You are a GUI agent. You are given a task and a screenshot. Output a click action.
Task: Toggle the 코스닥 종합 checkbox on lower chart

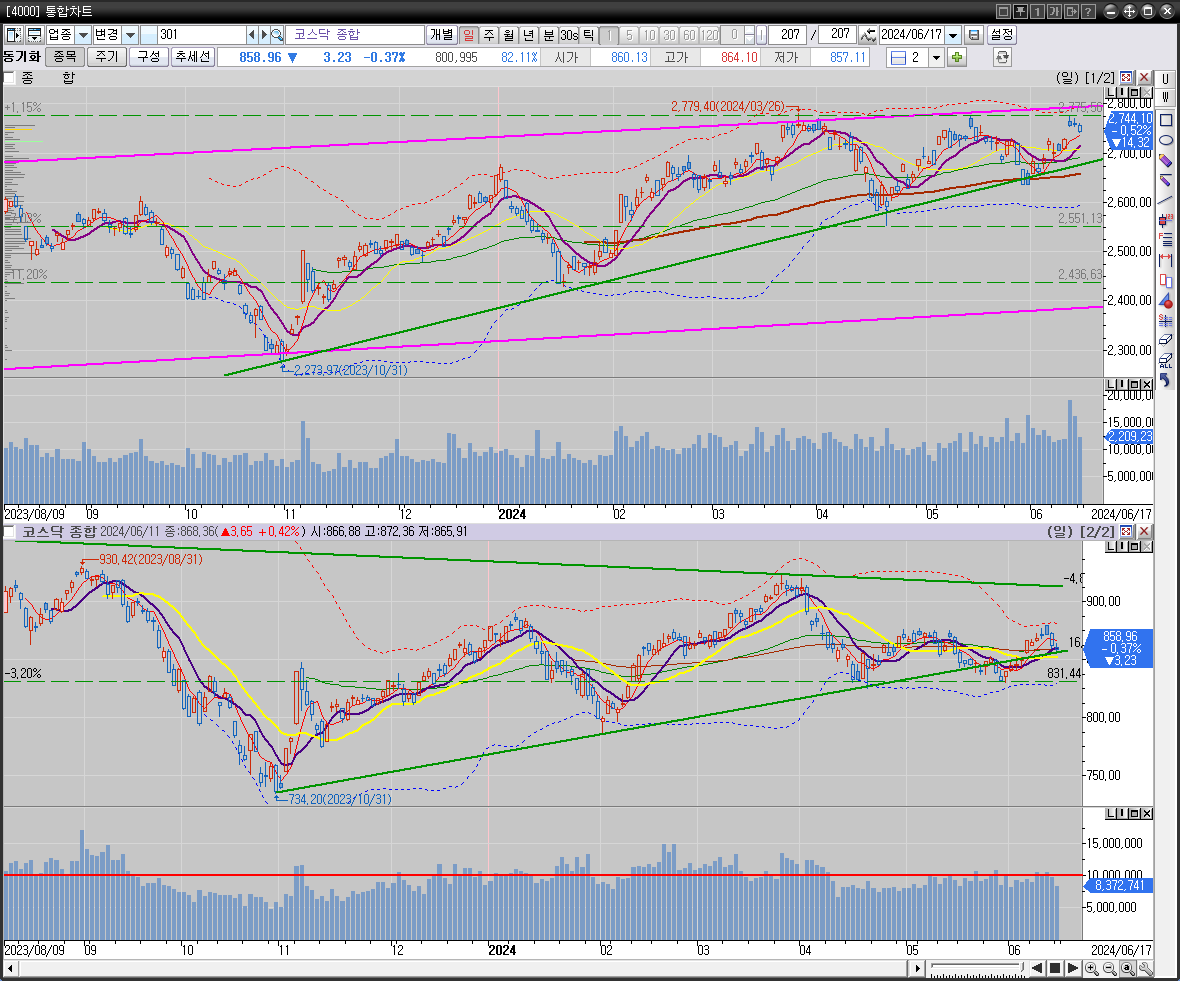pos(9,532)
